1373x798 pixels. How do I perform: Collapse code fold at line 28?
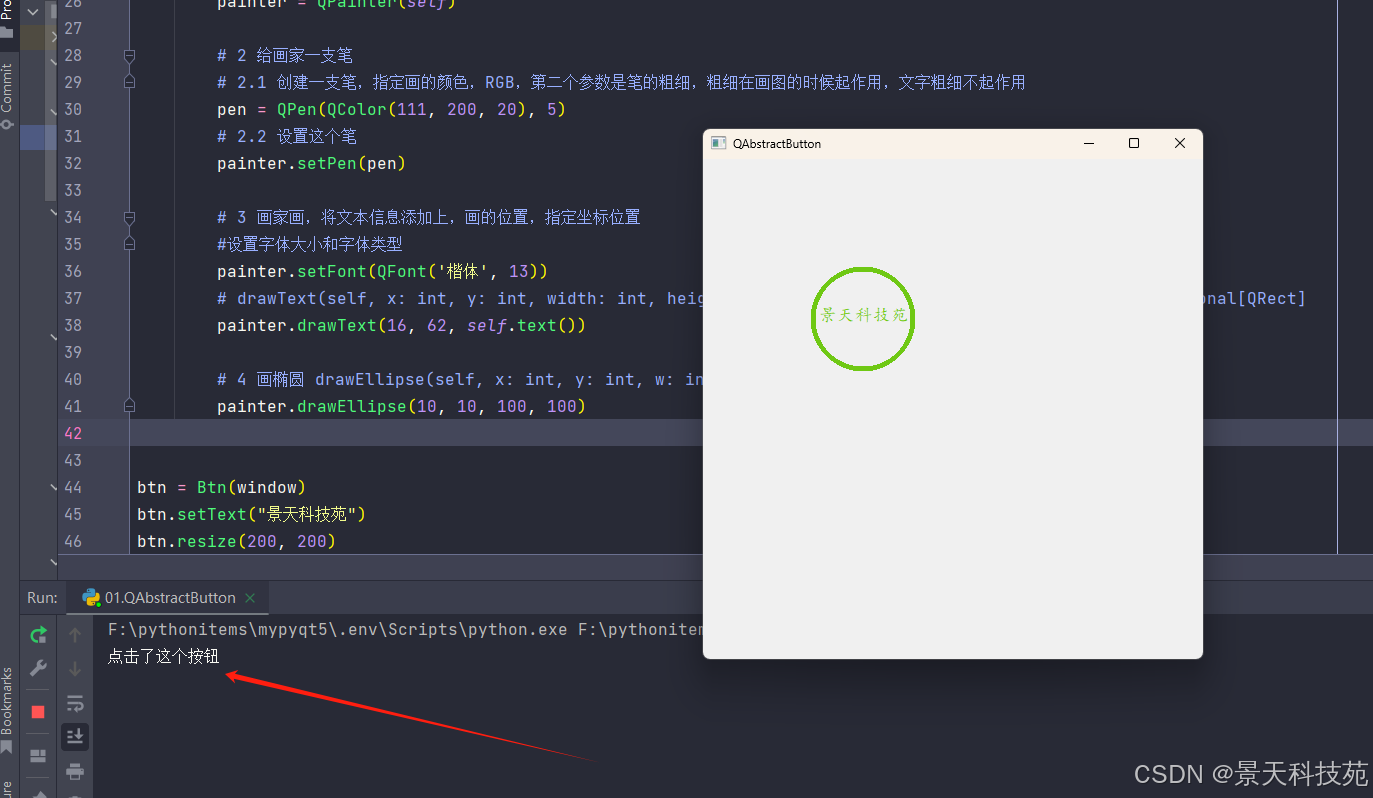tap(129, 56)
